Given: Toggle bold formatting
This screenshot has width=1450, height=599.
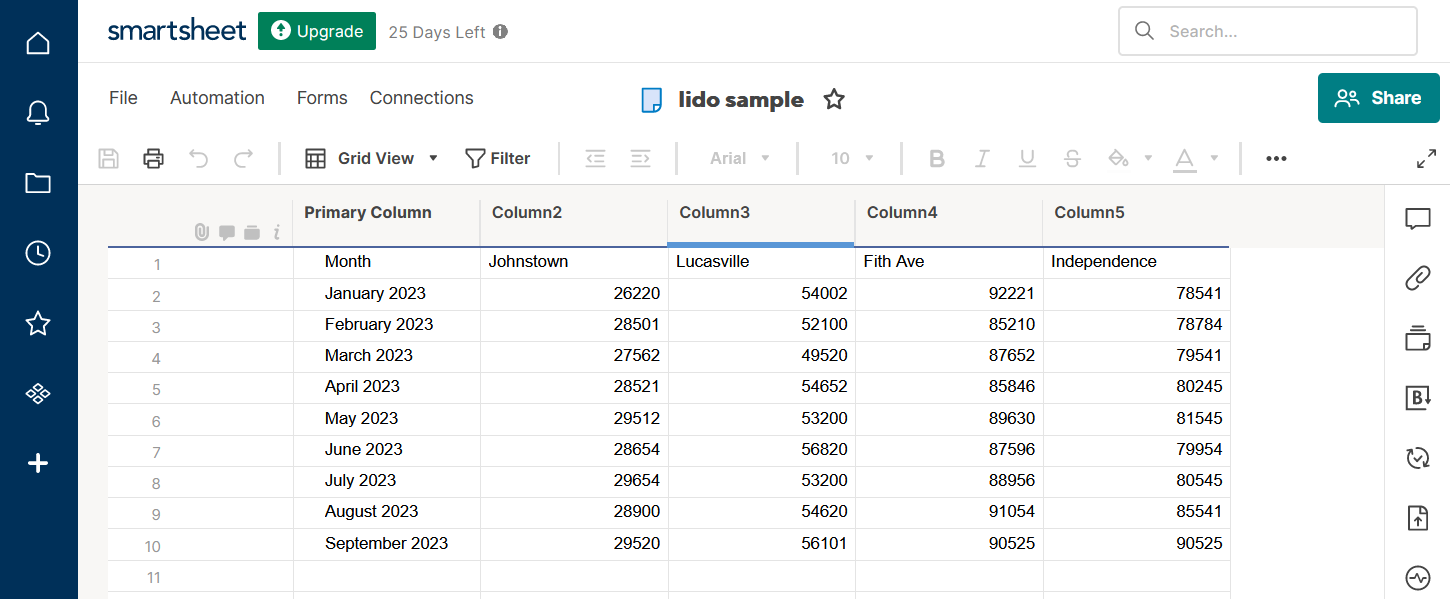Looking at the screenshot, I should (x=937, y=158).
